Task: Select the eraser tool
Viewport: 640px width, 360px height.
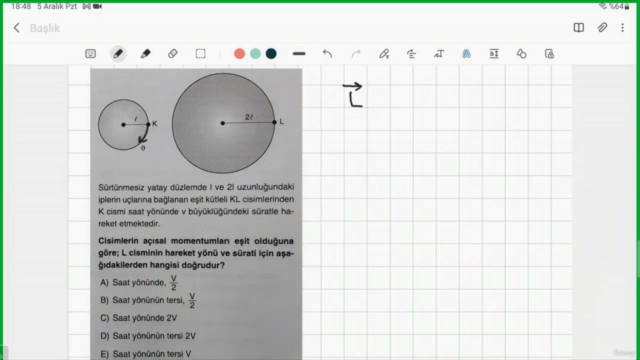Action: point(173,53)
